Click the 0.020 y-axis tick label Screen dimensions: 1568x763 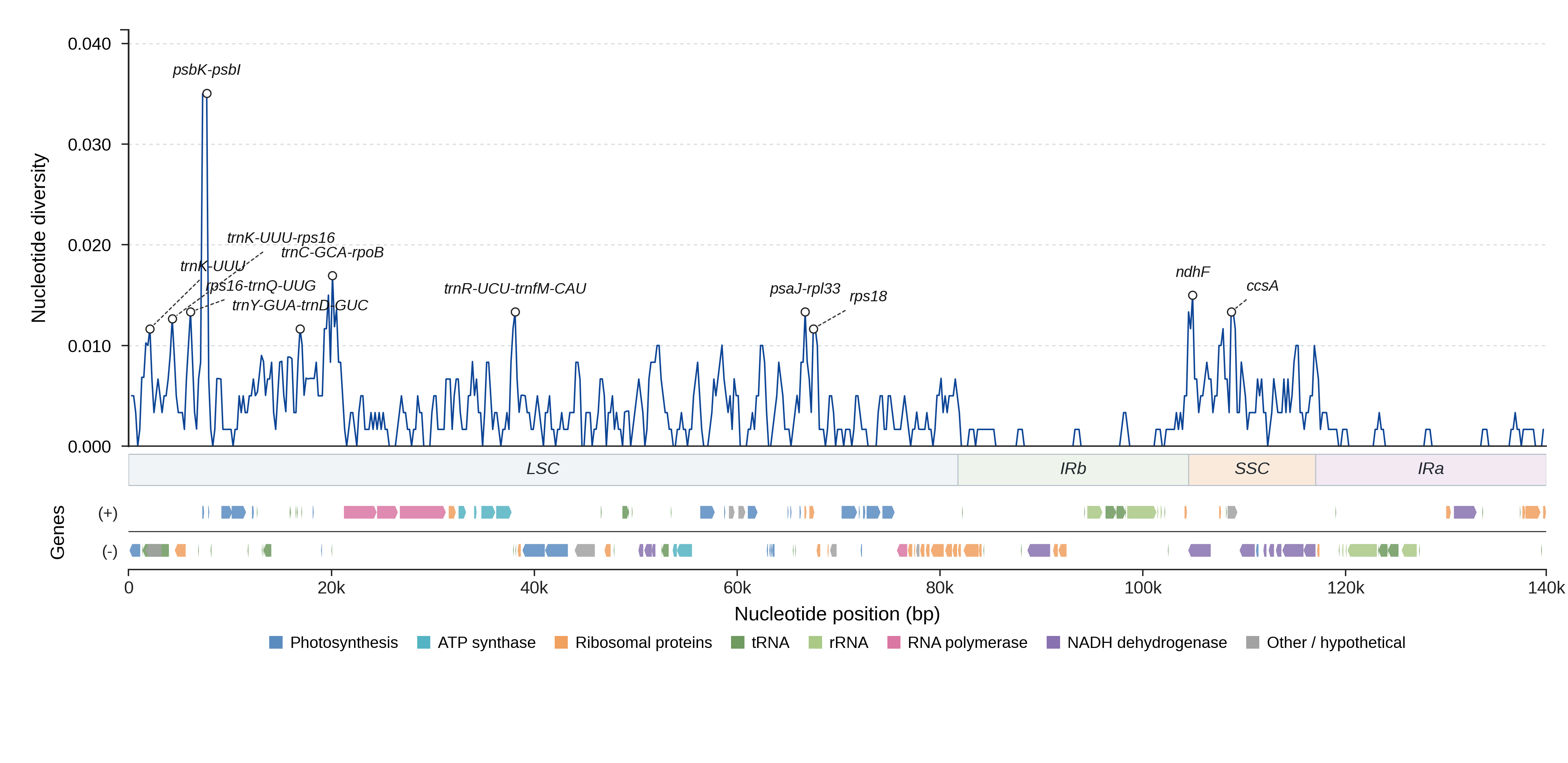point(90,245)
